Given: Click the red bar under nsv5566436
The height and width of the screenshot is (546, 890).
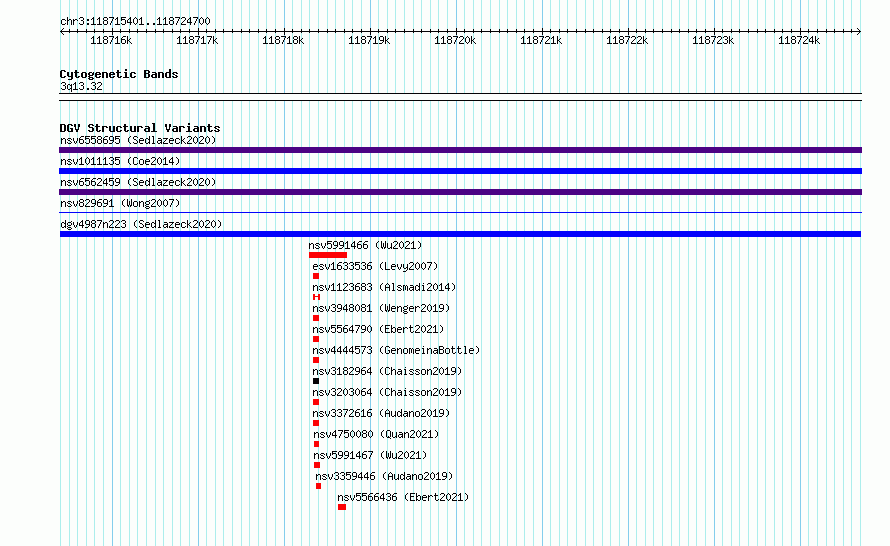Looking at the screenshot, I should (342, 507).
